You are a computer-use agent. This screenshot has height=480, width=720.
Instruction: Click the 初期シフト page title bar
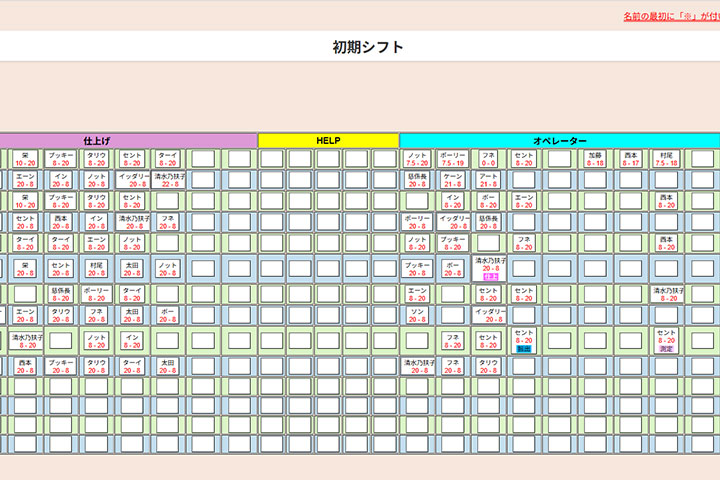[368, 47]
